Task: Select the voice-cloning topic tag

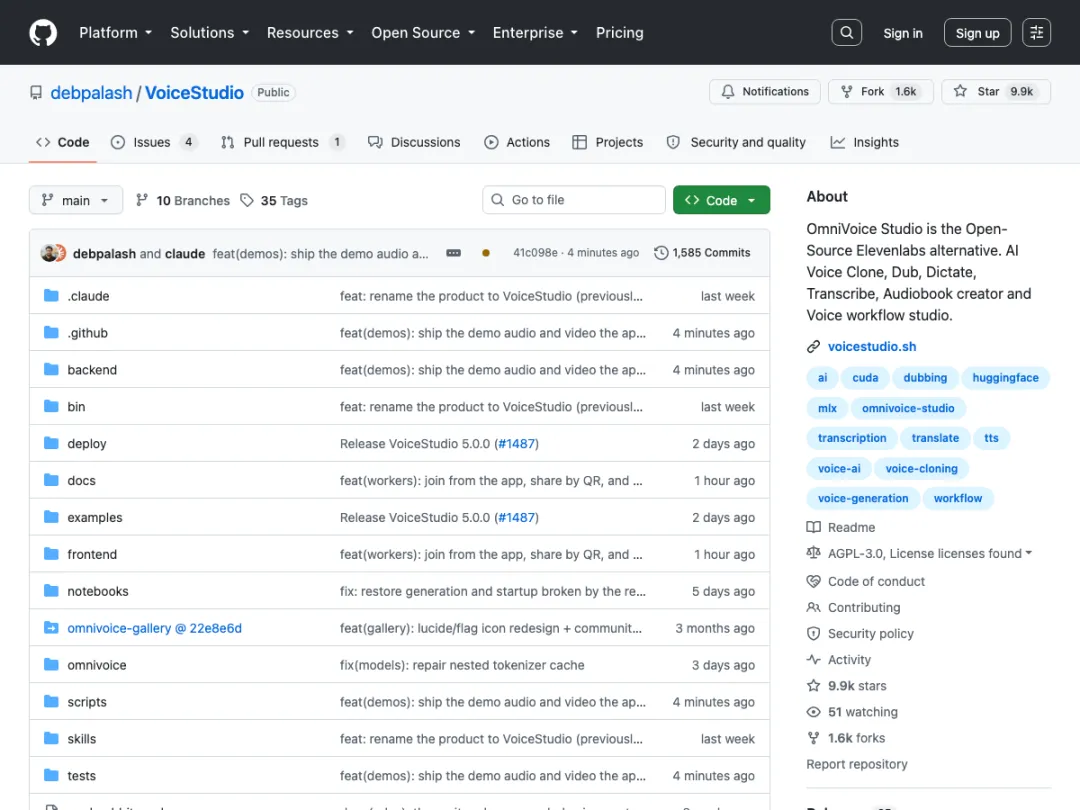Action: pyautogui.click(x=921, y=468)
